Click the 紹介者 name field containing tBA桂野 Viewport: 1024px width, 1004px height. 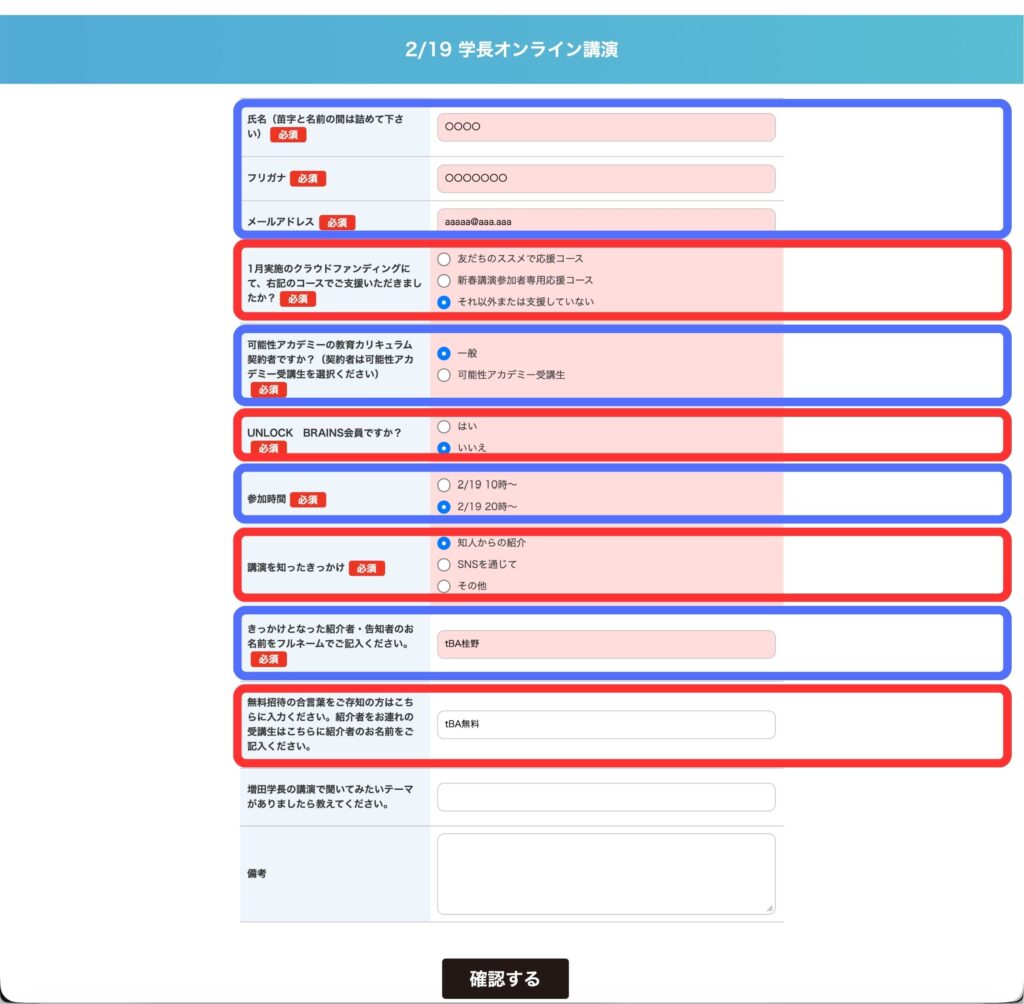point(605,644)
